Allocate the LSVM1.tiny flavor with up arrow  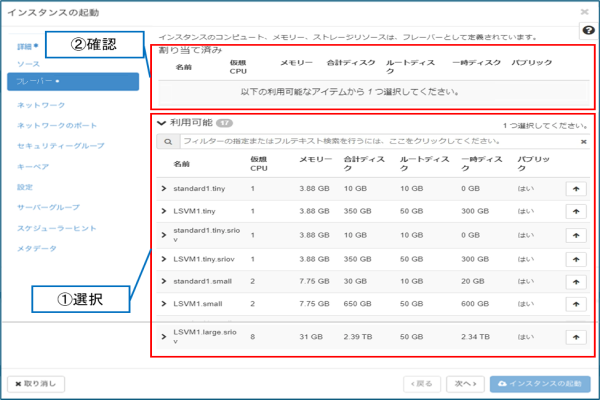click(x=577, y=211)
